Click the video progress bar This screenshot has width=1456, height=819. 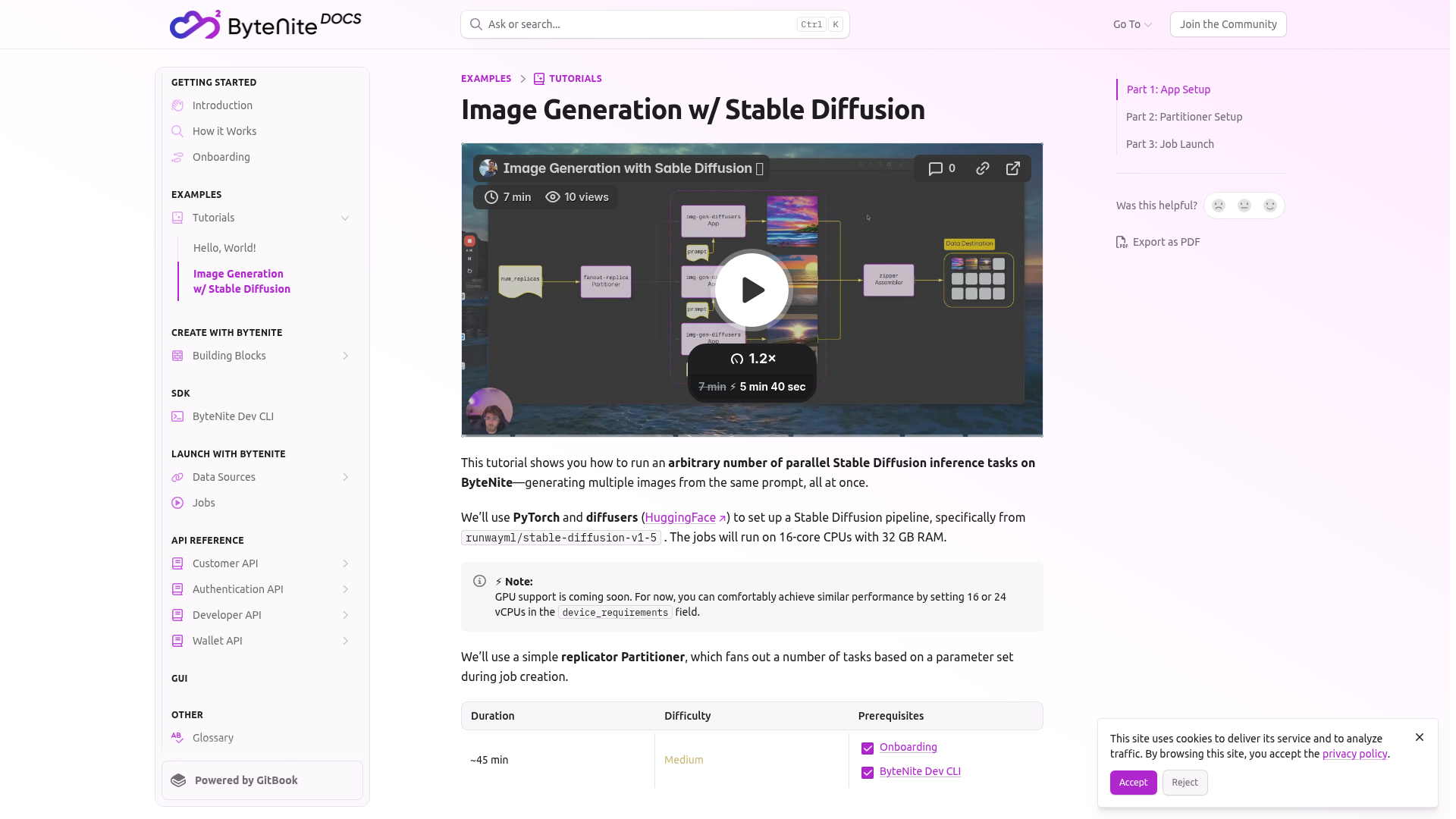(752, 435)
